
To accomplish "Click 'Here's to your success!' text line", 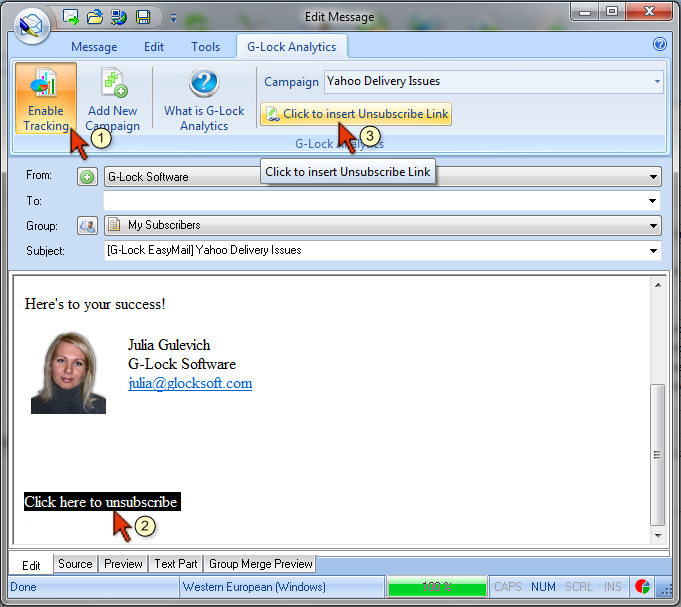I will pos(95,304).
